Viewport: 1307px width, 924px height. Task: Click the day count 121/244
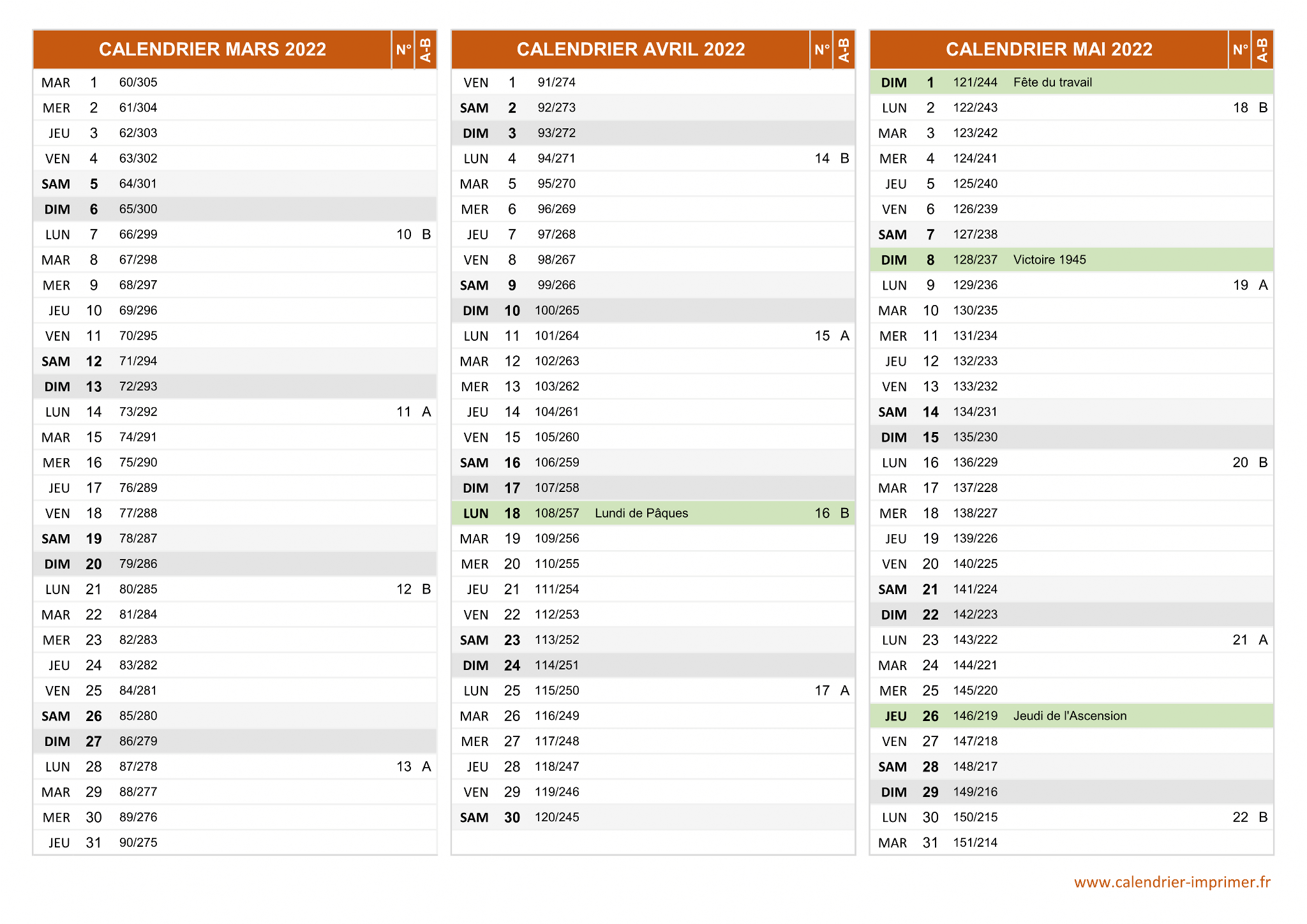(x=975, y=82)
